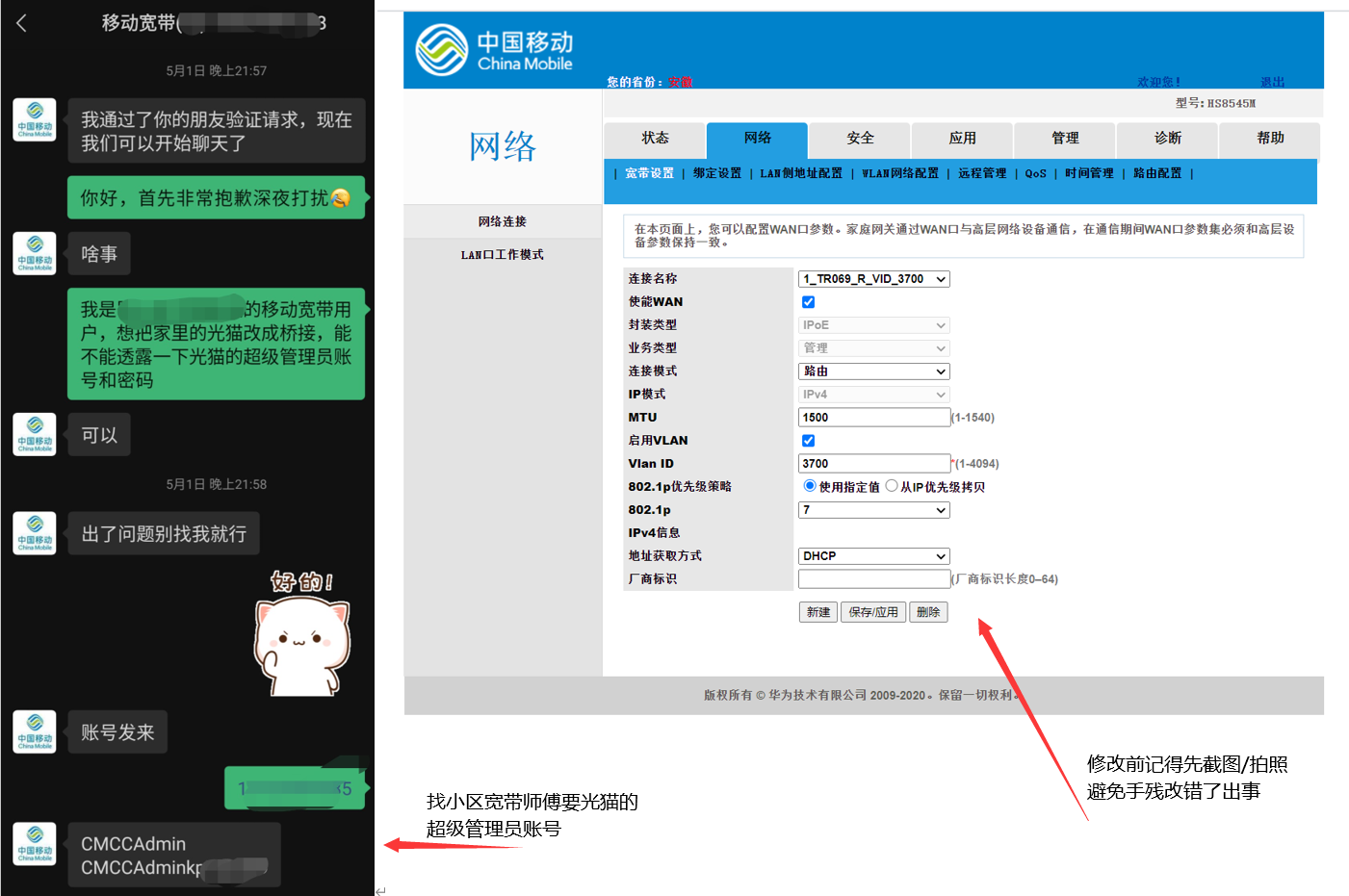This screenshot has height=896, width=1349.
Task: Open the 连接名称 dropdown 1_TR069_R_VID_3700
Action: [x=874, y=279]
